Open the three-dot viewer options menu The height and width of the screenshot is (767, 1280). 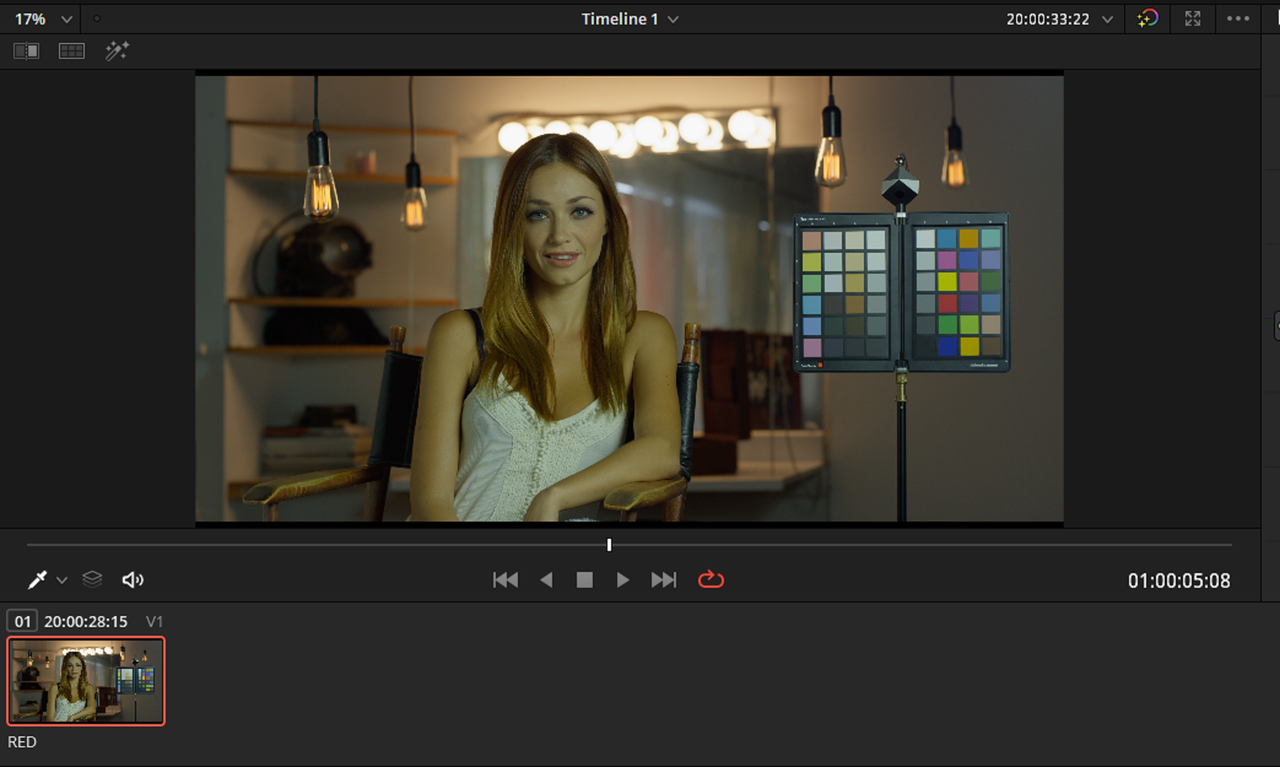point(1238,19)
